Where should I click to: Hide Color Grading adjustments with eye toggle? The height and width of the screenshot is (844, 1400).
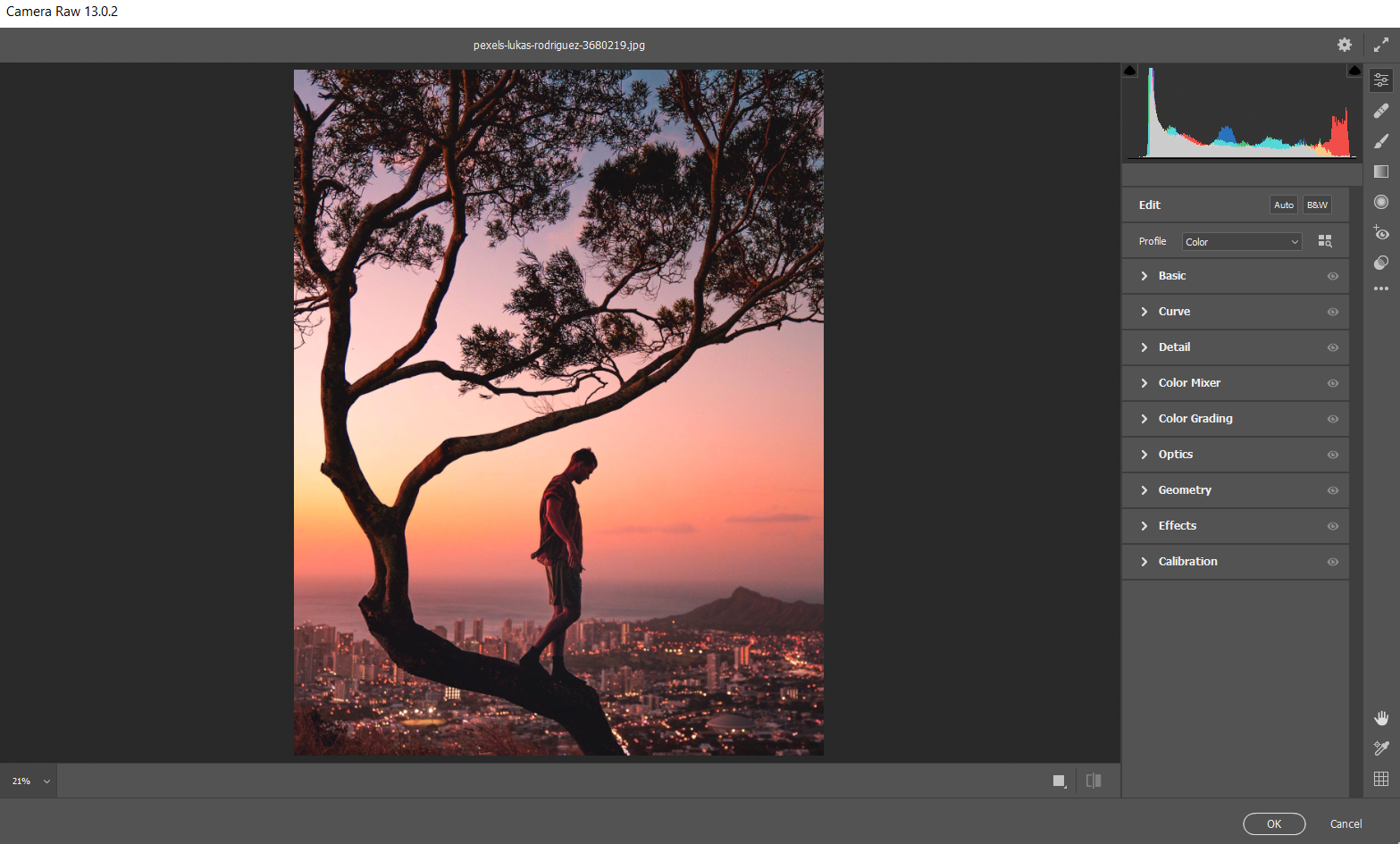[x=1332, y=418]
